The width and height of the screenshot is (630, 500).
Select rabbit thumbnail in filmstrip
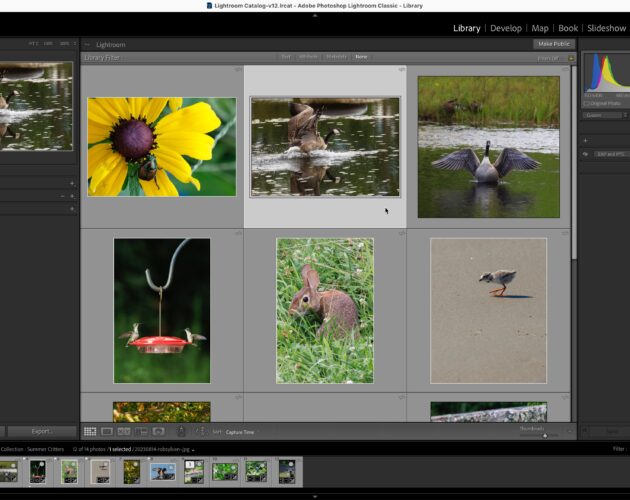click(x=69, y=472)
